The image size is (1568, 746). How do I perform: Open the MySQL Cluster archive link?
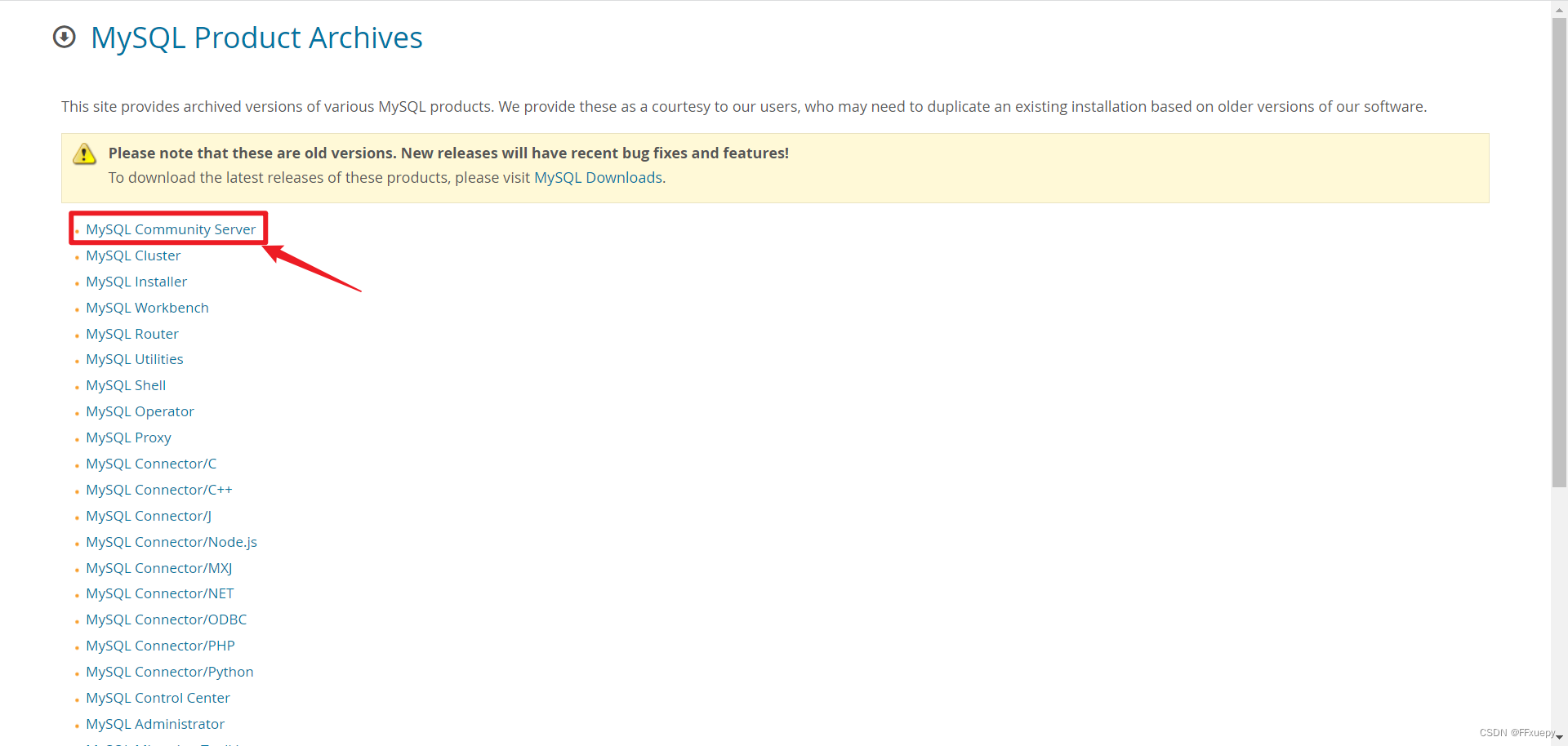(133, 255)
